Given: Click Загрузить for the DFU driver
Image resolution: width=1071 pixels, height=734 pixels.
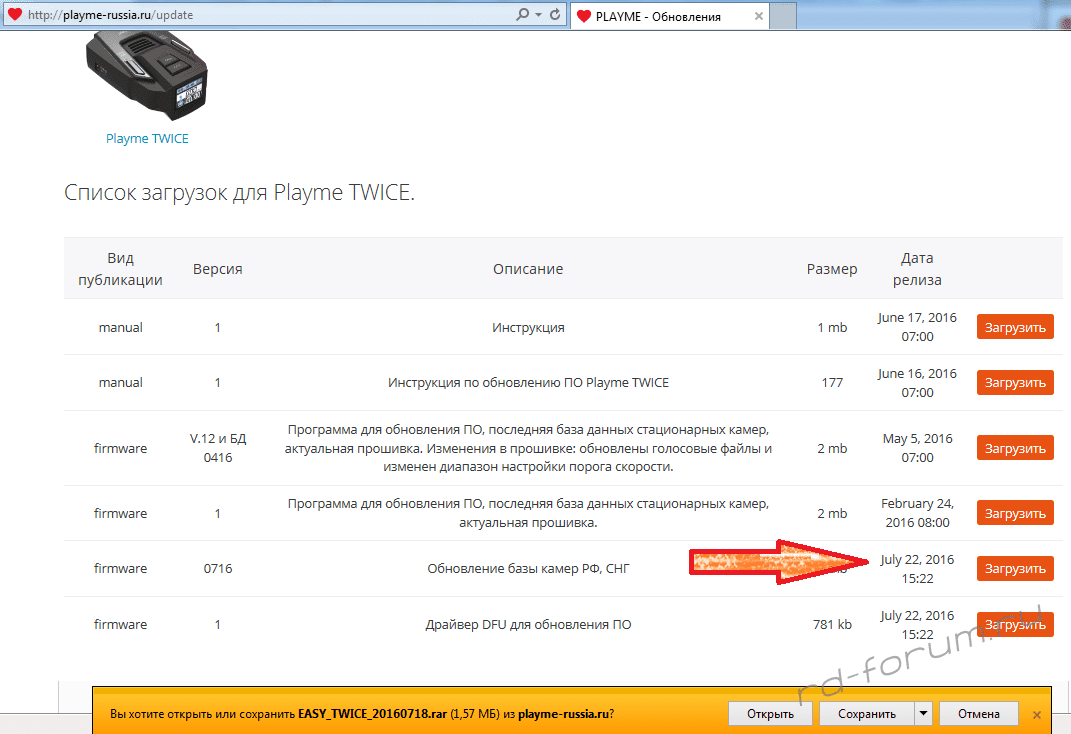Looking at the screenshot, I should click(x=1015, y=624).
